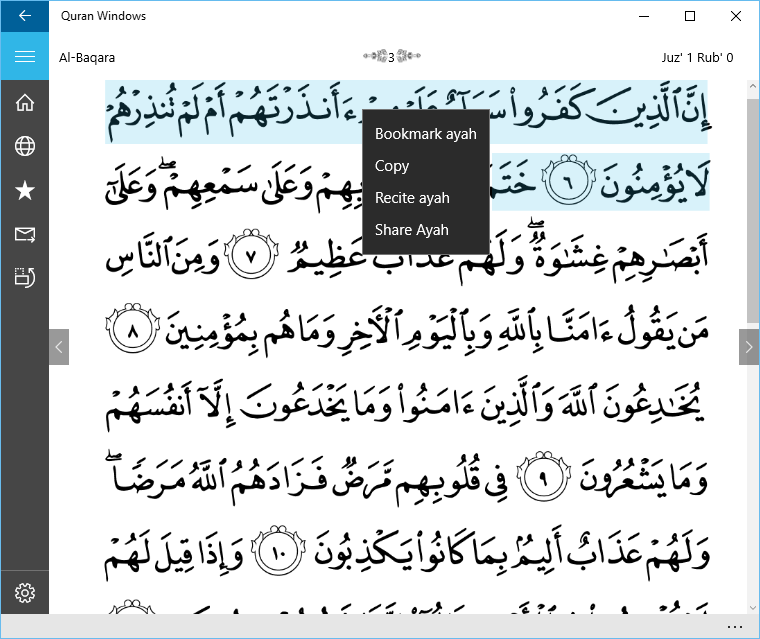Open the star bookmarks icon

(x=25, y=190)
